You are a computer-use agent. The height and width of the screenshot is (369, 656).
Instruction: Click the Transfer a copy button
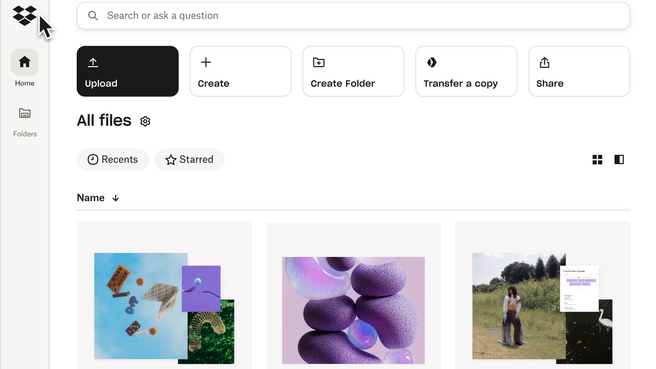click(466, 71)
